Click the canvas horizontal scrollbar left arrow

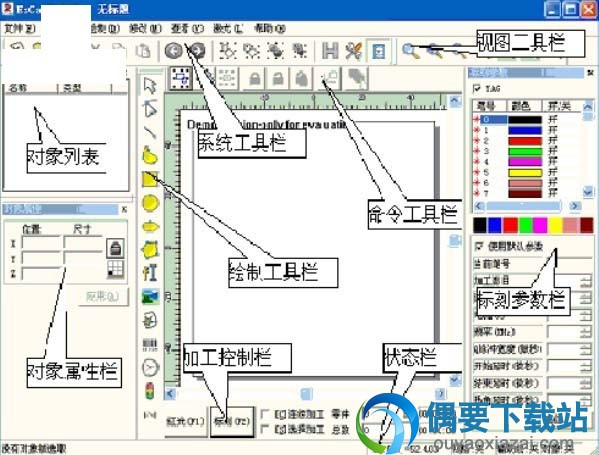[170, 393]
